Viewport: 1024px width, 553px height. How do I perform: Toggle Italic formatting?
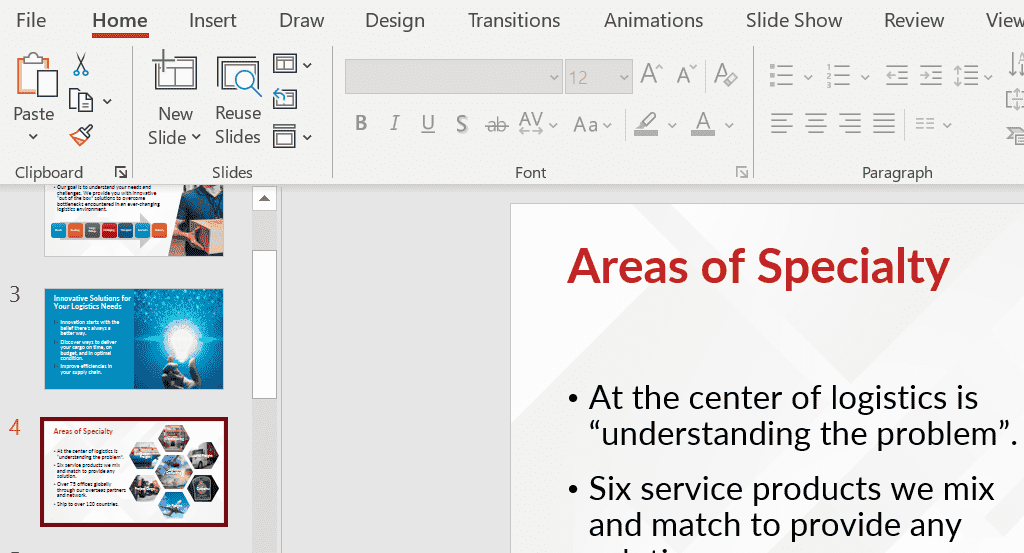[x=394, y=125]
